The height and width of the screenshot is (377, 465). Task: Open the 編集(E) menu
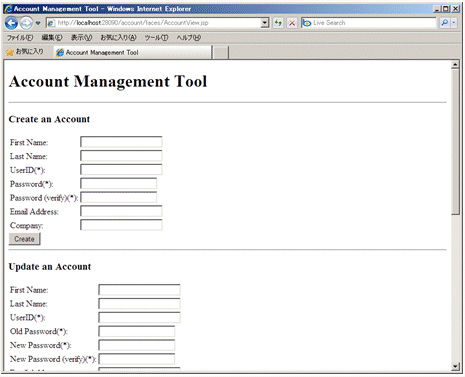pyautogui.click(x=52, y=38)
